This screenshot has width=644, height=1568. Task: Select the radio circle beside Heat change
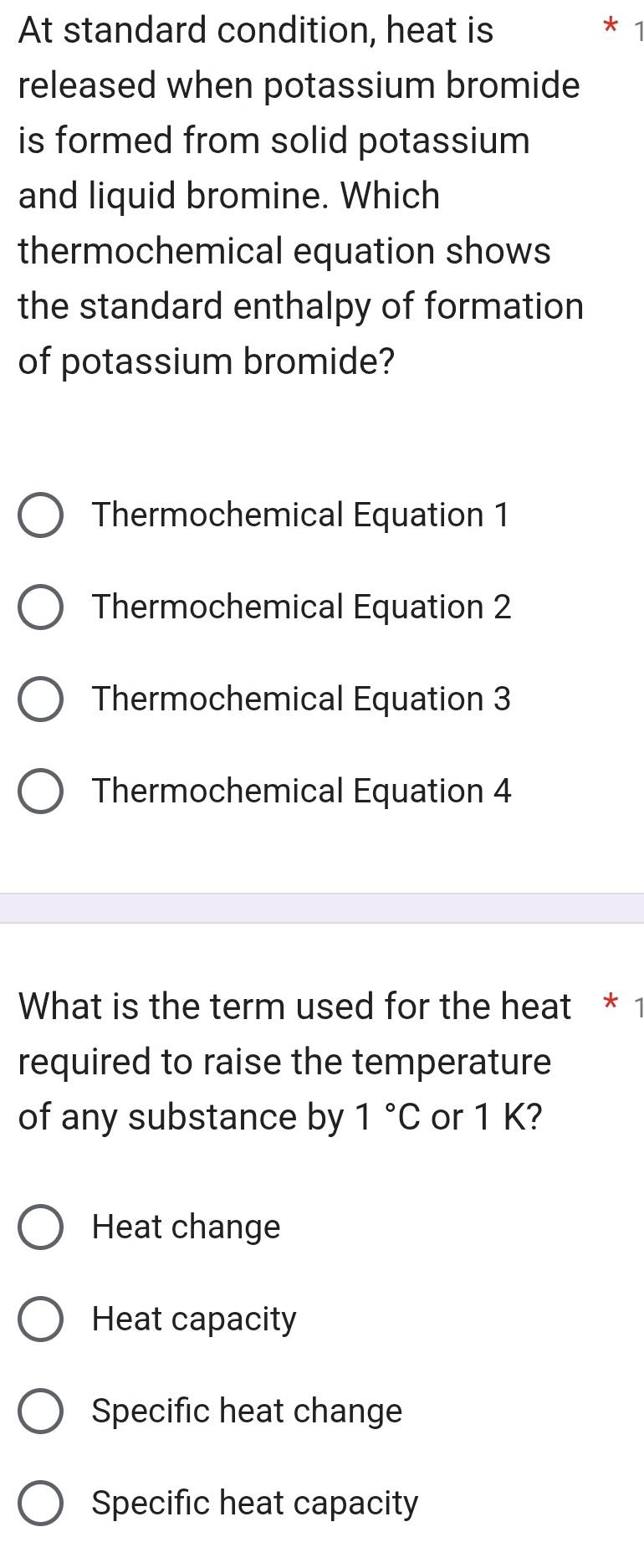click(x=40, y=1227)
